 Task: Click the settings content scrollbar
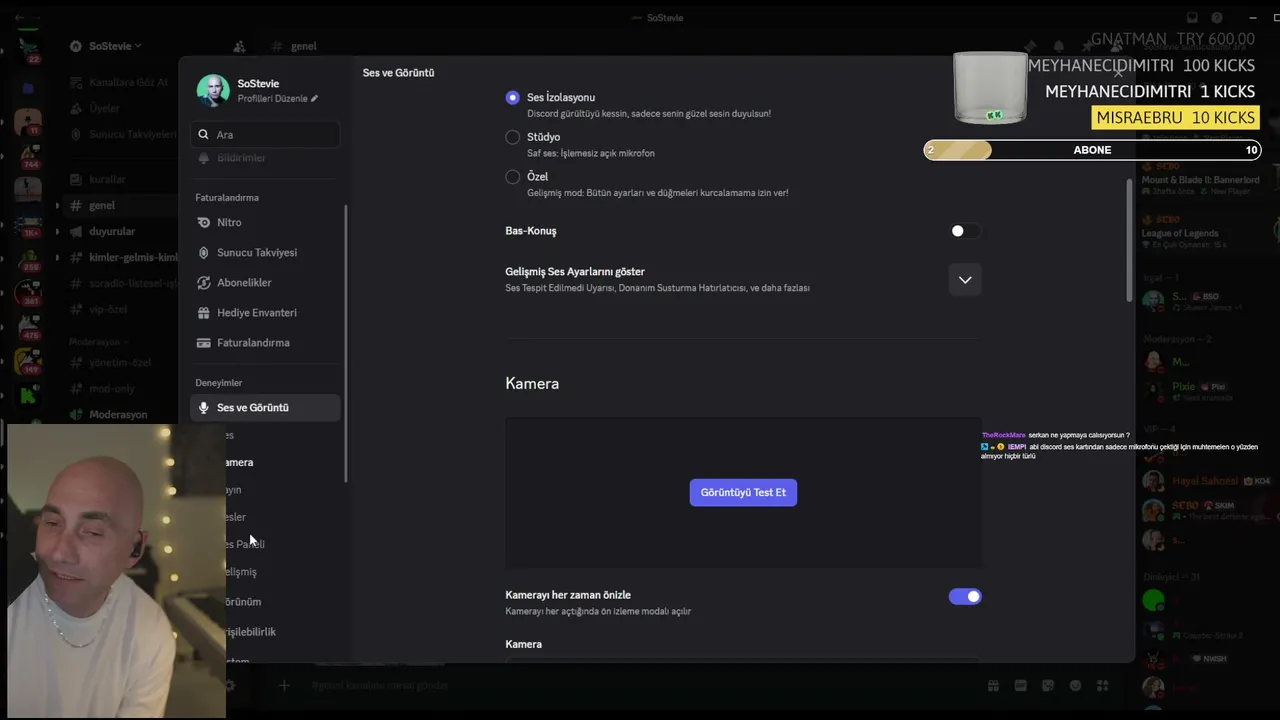(1130, 240)
